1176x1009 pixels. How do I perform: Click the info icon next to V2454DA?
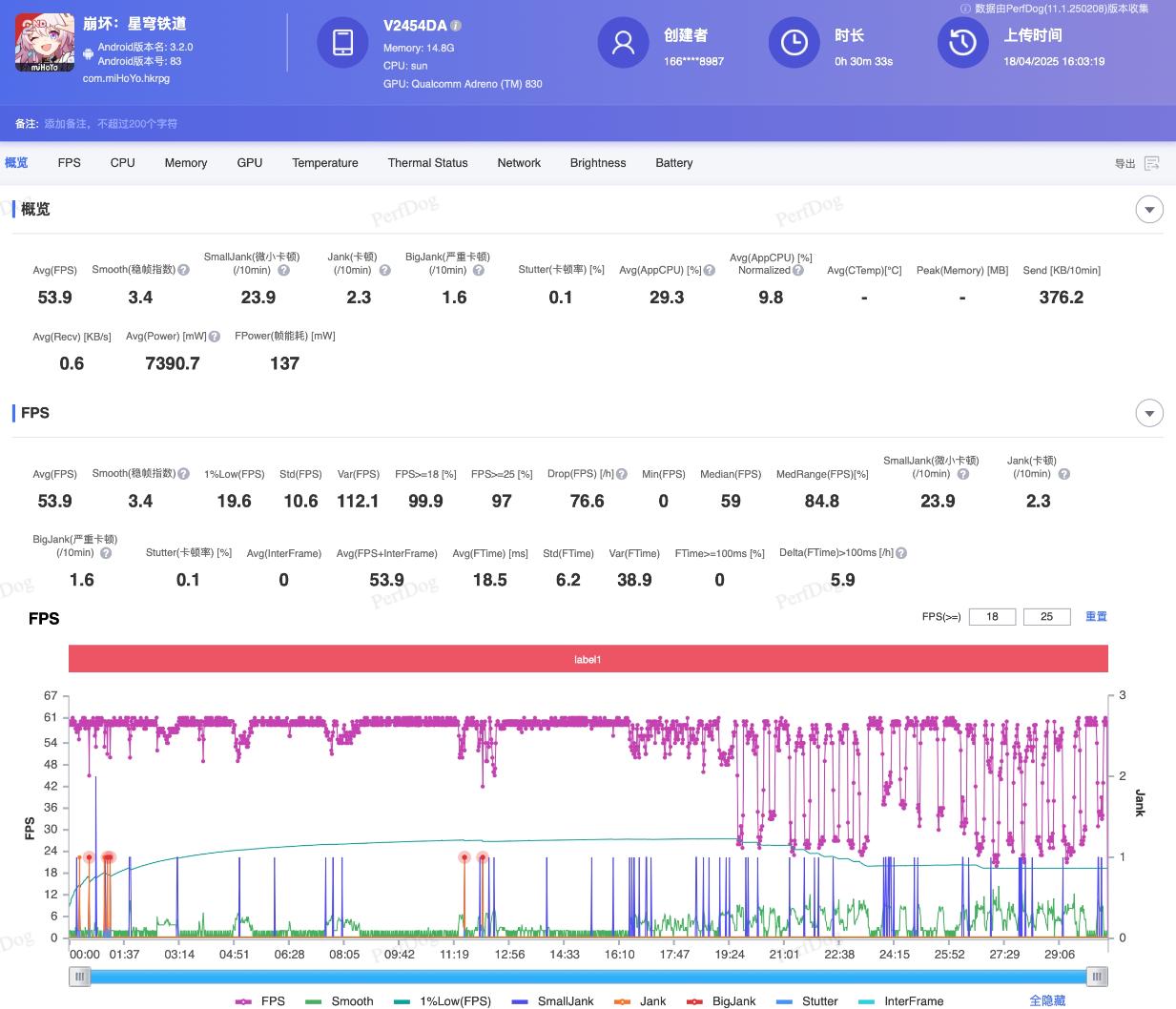456,26
